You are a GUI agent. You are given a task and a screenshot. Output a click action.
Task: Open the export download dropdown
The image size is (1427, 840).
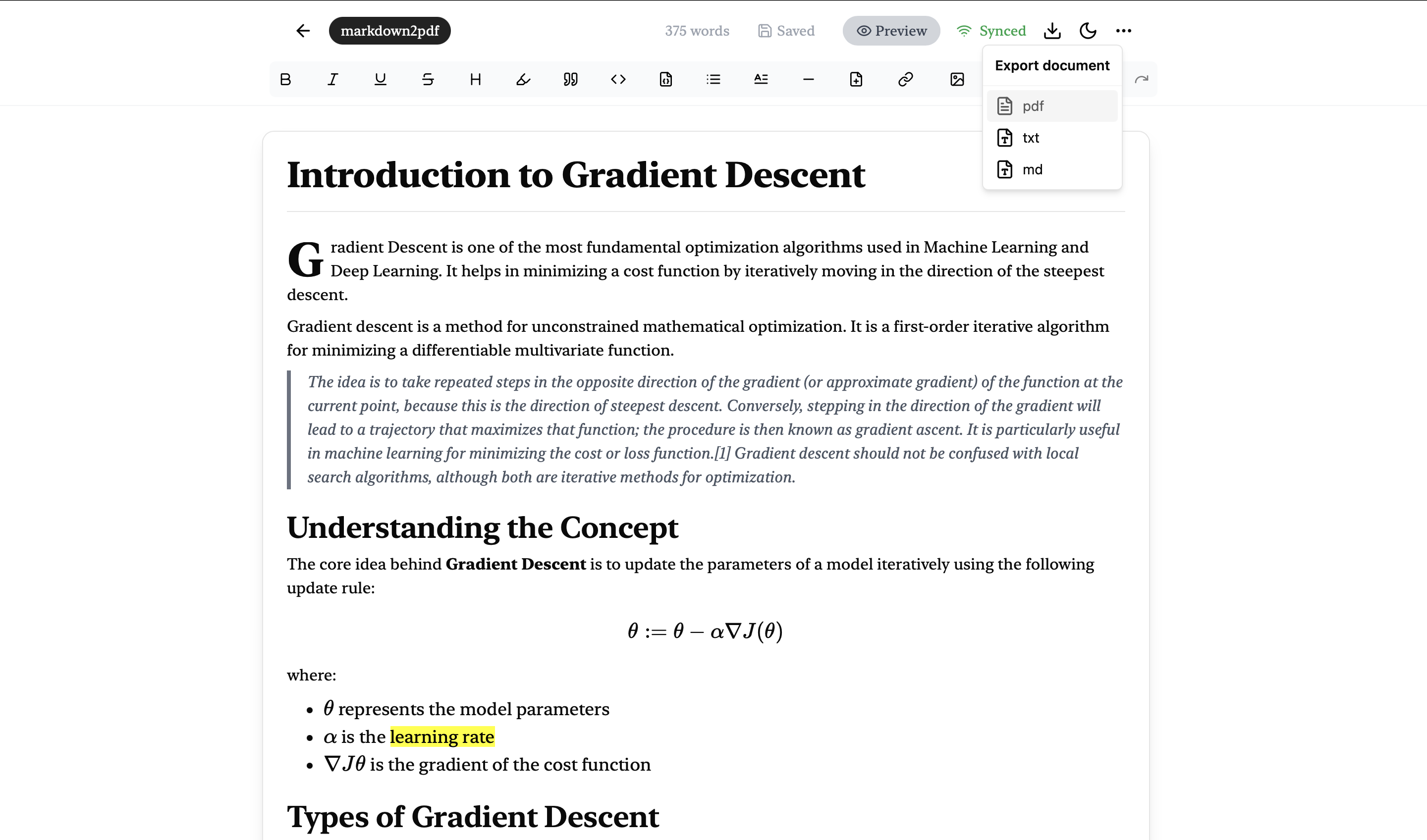pyautogui.click(x=1052, y=31)
